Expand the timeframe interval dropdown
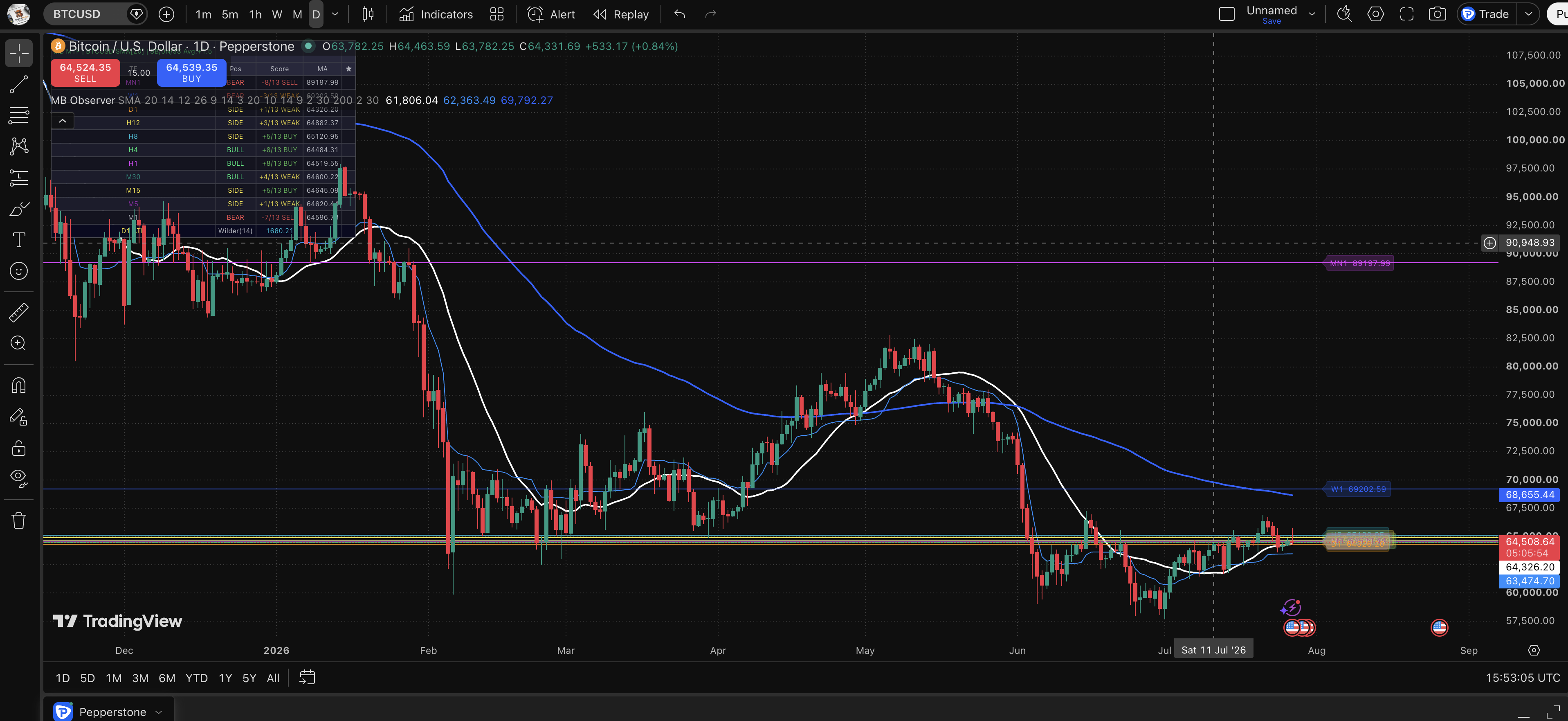The width and height of the screenshot is (1568, 721). 335,14
